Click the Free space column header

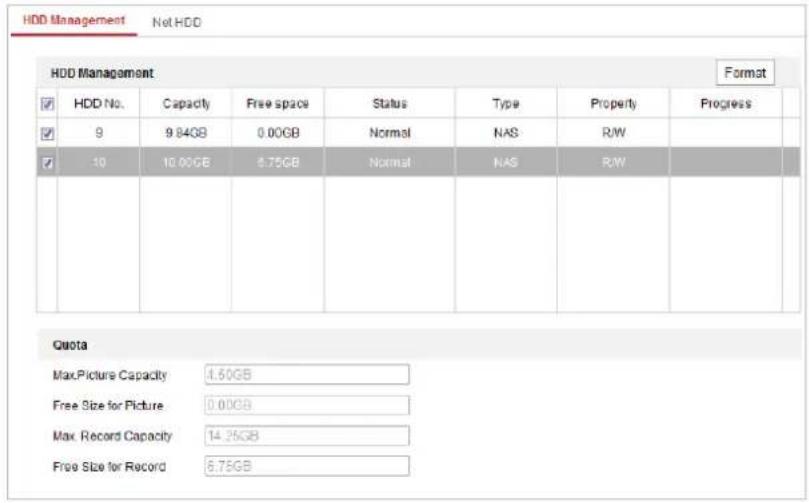point(278,104)
